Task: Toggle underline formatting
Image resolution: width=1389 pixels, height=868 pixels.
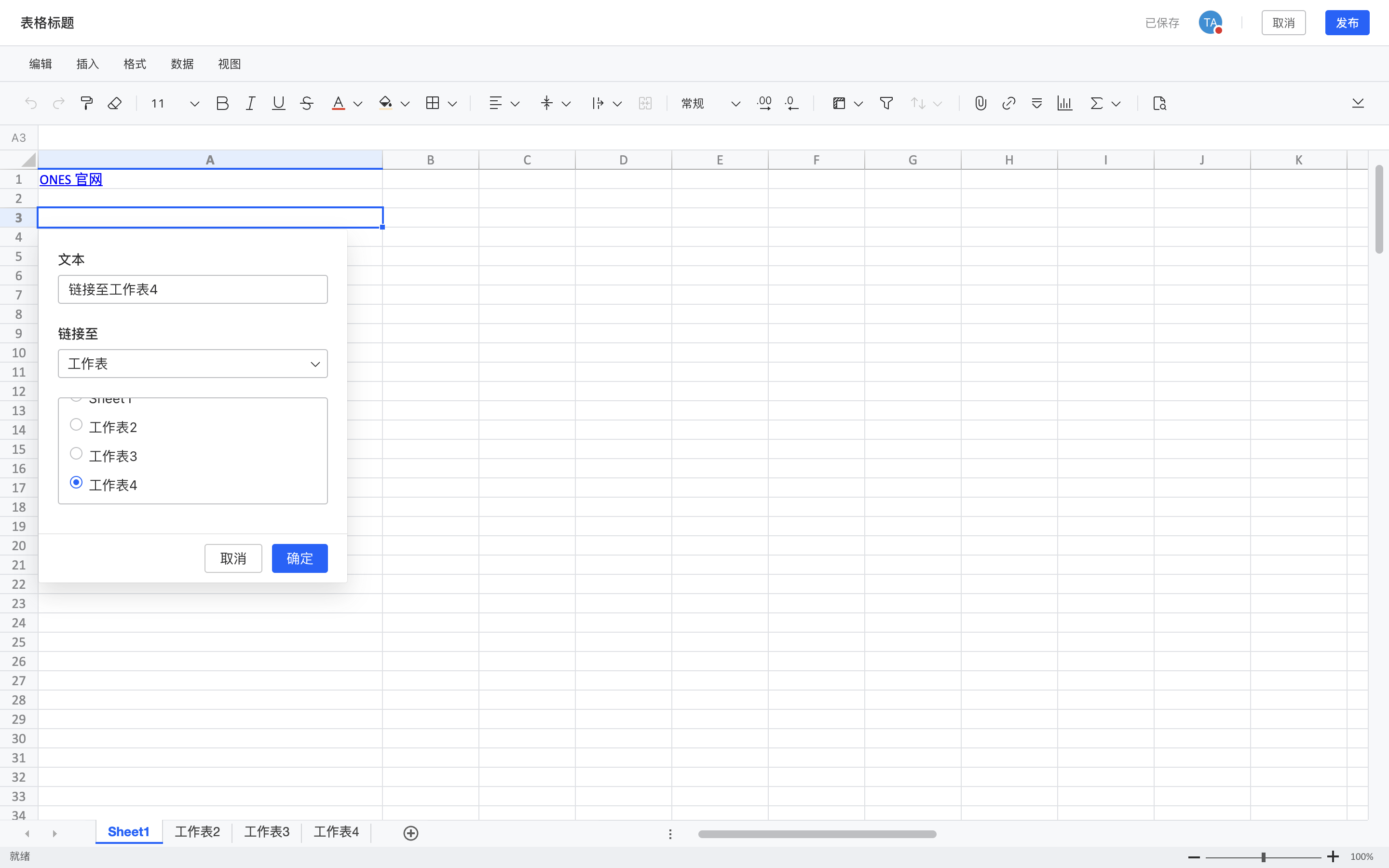Action: pyautogui.click(x=278, y=103)
